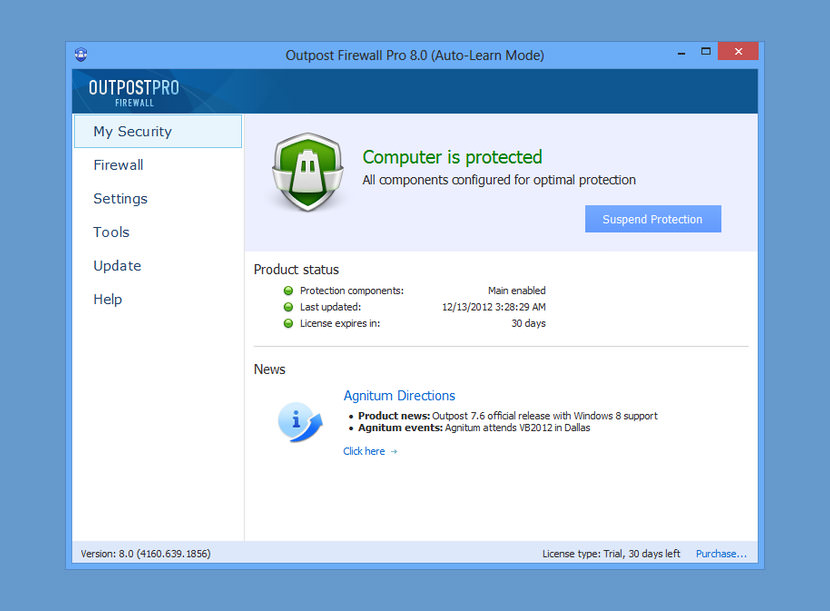Click the '30 days' license value
830x611 pixels.
coord(528,324)
